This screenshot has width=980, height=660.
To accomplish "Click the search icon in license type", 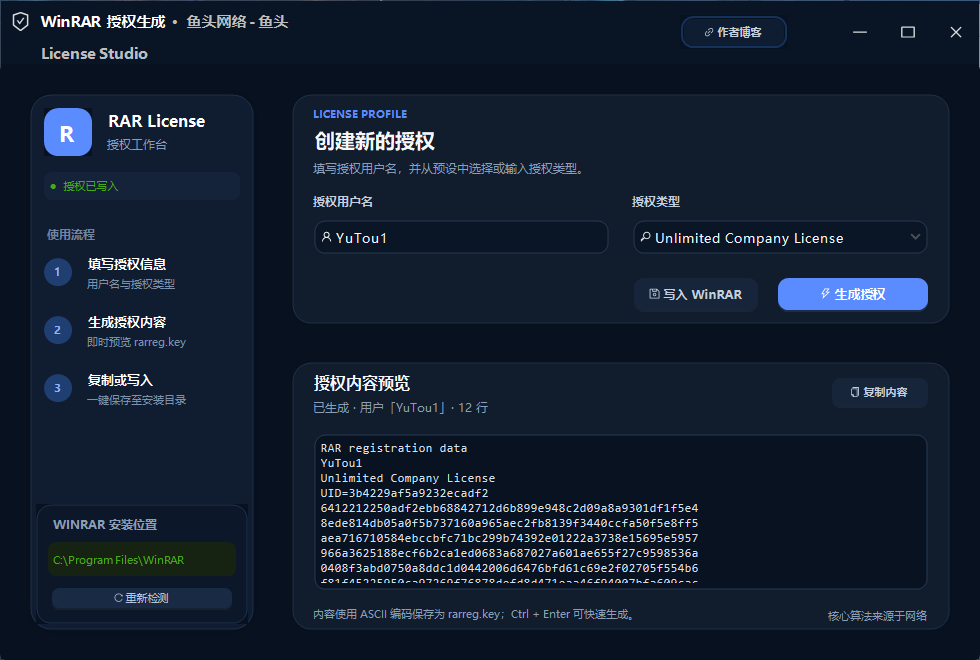I will (x=646, y=238).
